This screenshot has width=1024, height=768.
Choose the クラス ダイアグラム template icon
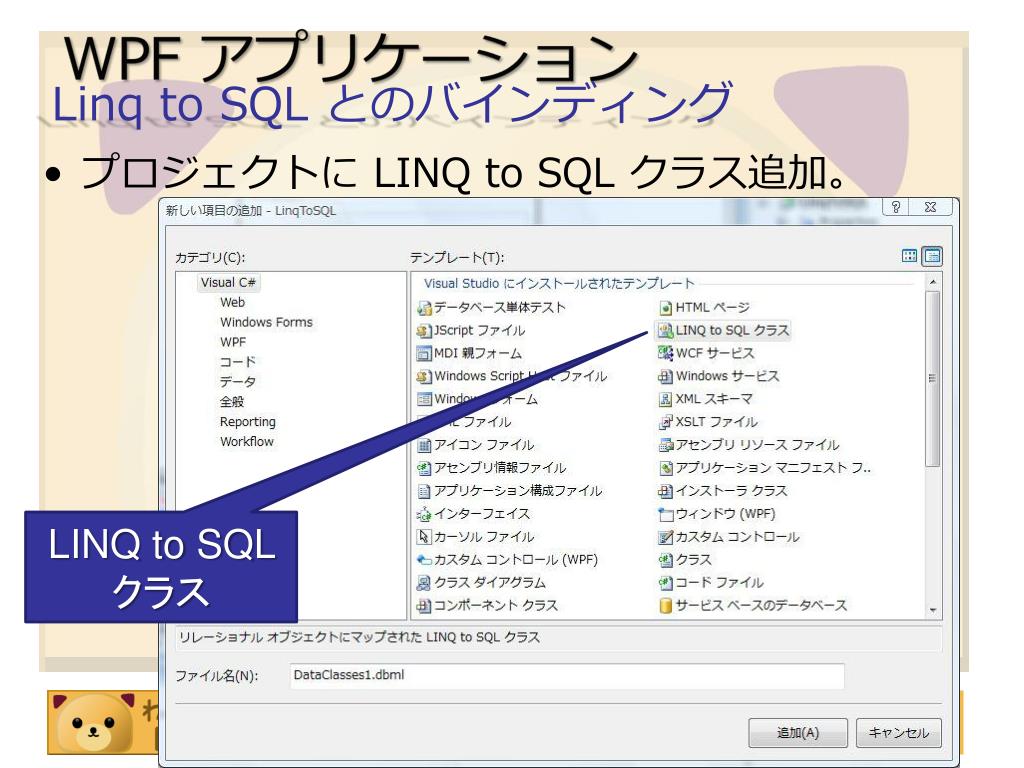pos(424,583)
